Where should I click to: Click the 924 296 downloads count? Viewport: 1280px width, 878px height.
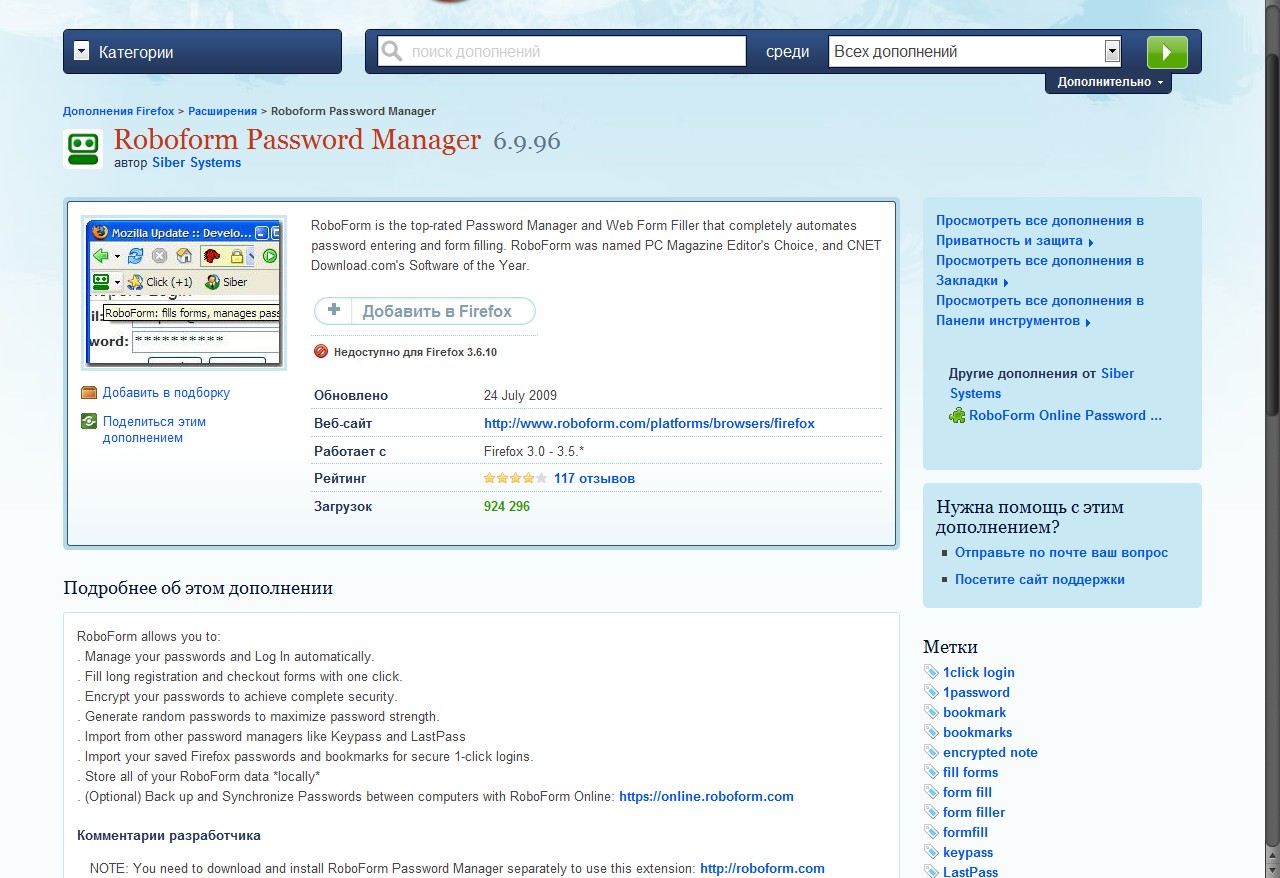click(x=507, y=507)
